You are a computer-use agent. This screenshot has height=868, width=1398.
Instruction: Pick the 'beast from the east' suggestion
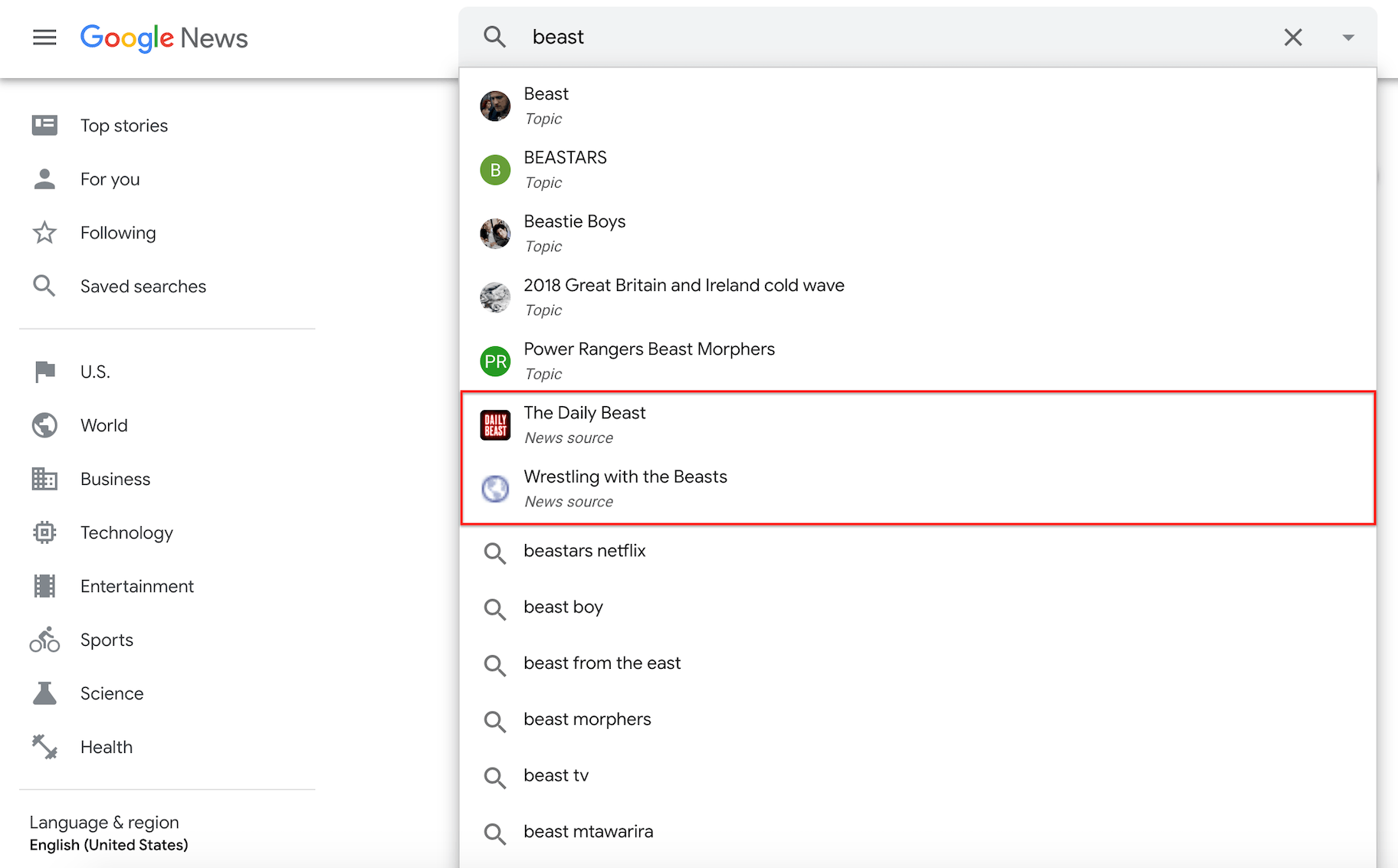[602, 663]
